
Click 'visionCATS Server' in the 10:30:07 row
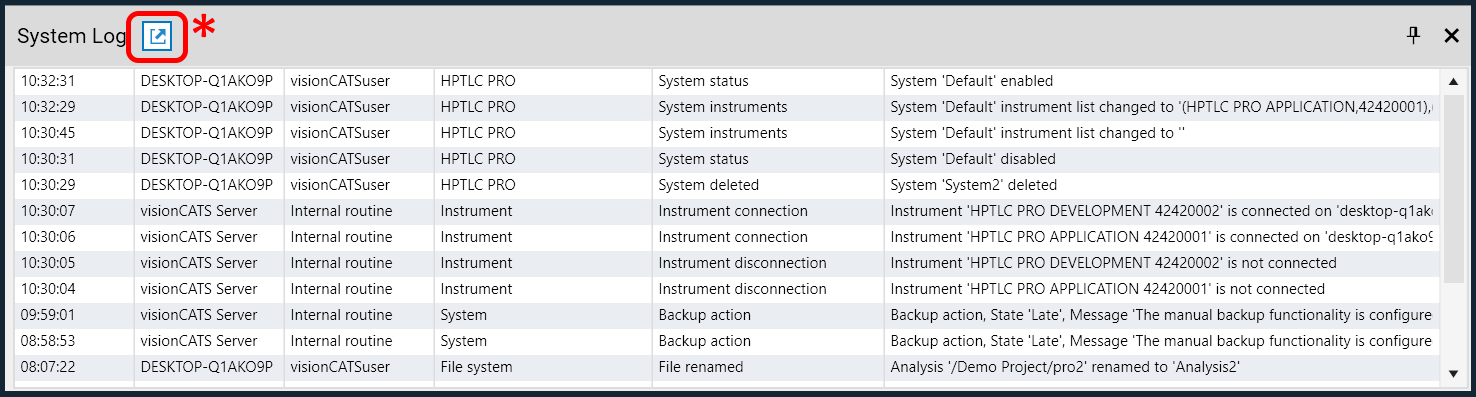(x=199, y=211)
